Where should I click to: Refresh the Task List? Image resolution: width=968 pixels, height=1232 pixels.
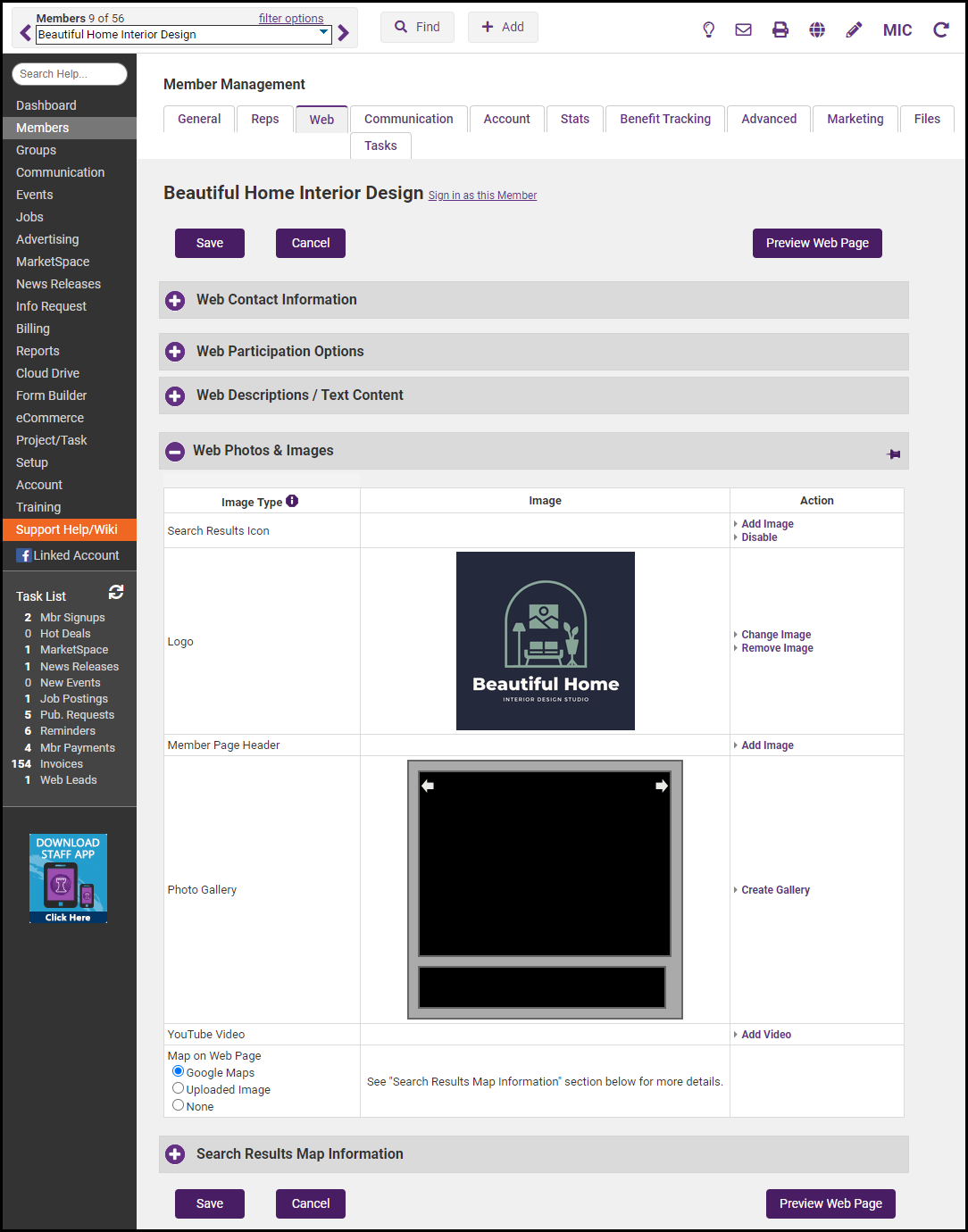pyautogui.click(x=116, y=592)
